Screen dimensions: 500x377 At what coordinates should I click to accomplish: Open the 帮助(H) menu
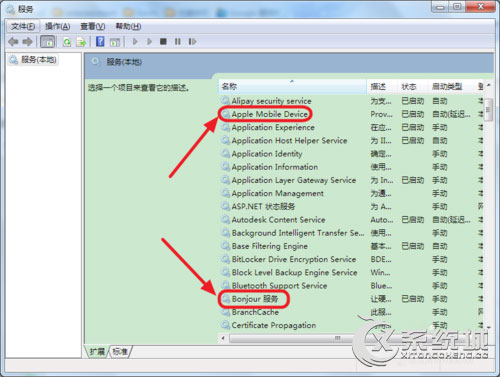(128, 26)
